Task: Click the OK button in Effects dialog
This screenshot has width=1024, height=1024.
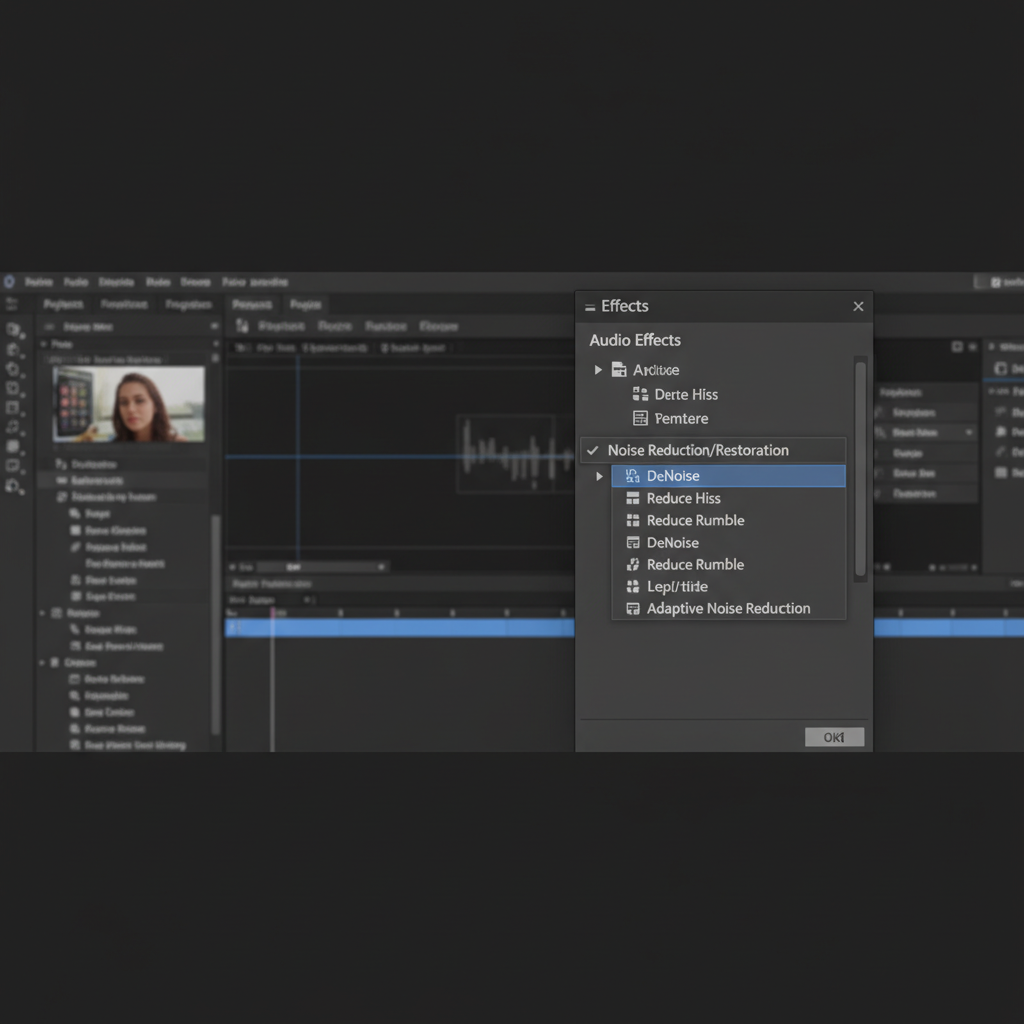Action: coord(834,737)
